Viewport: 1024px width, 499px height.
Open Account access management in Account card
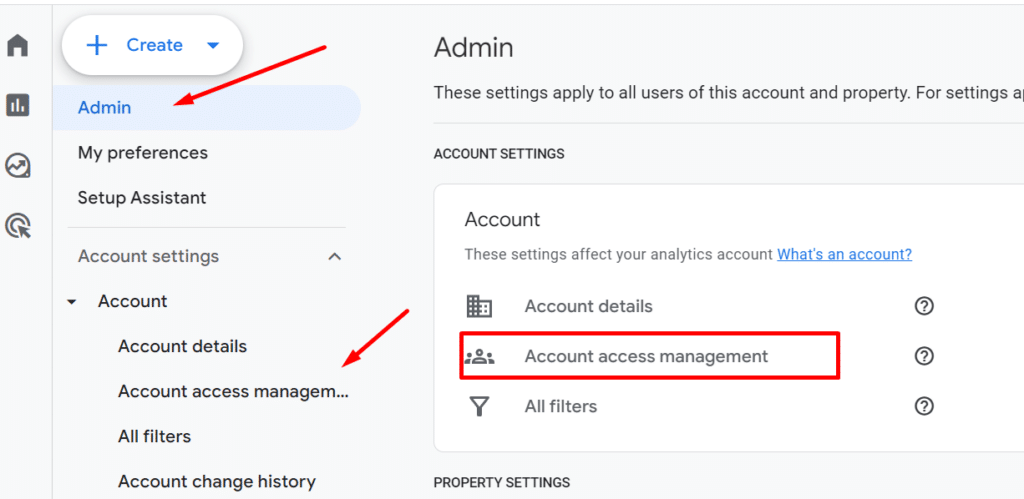tap(647, 356)
